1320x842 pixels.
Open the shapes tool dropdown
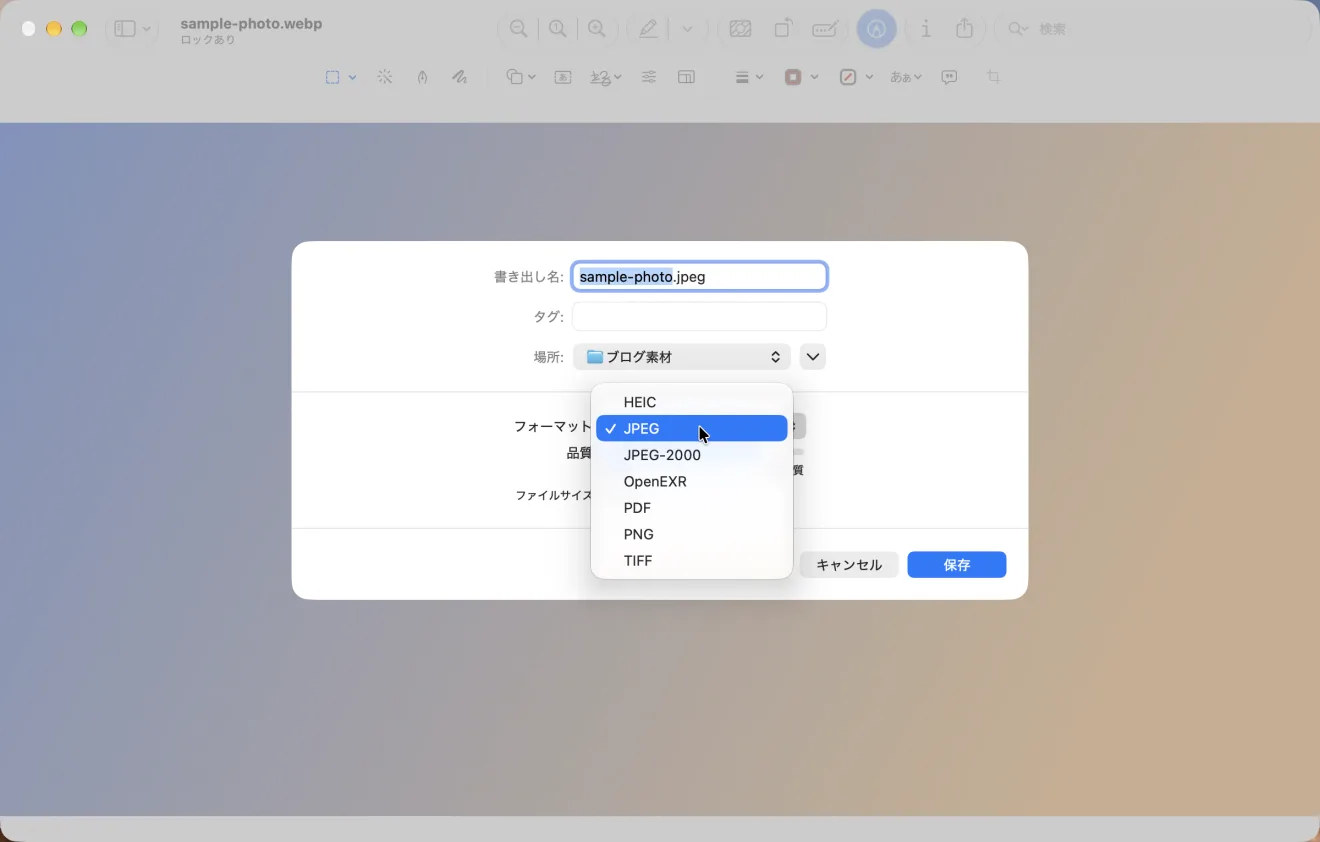(520, 77)
